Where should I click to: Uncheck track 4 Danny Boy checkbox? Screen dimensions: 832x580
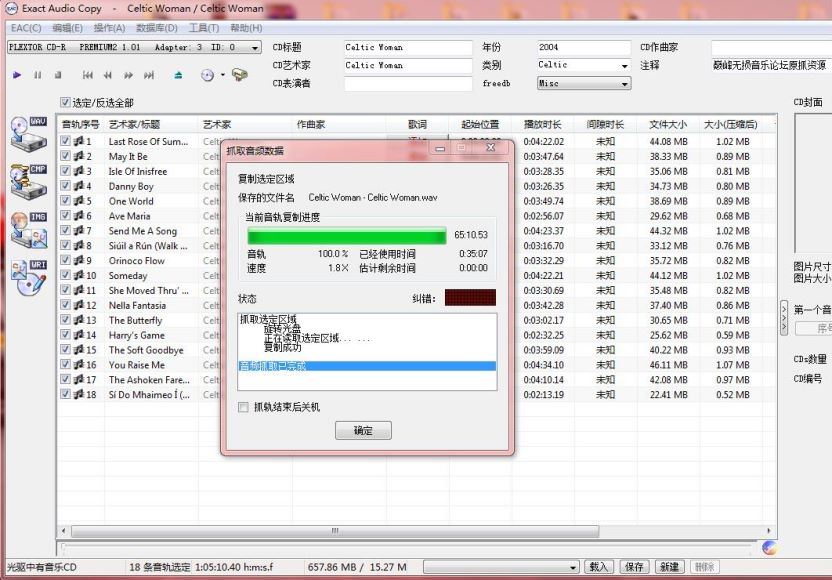[65, 186]
